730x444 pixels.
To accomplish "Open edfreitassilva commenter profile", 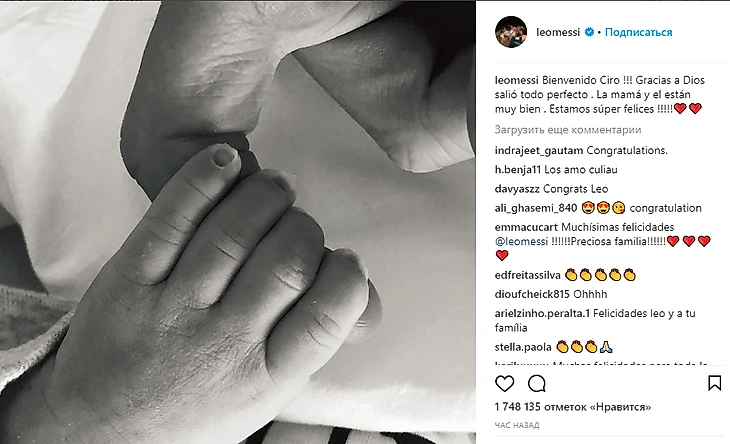I will click(527, 275).
